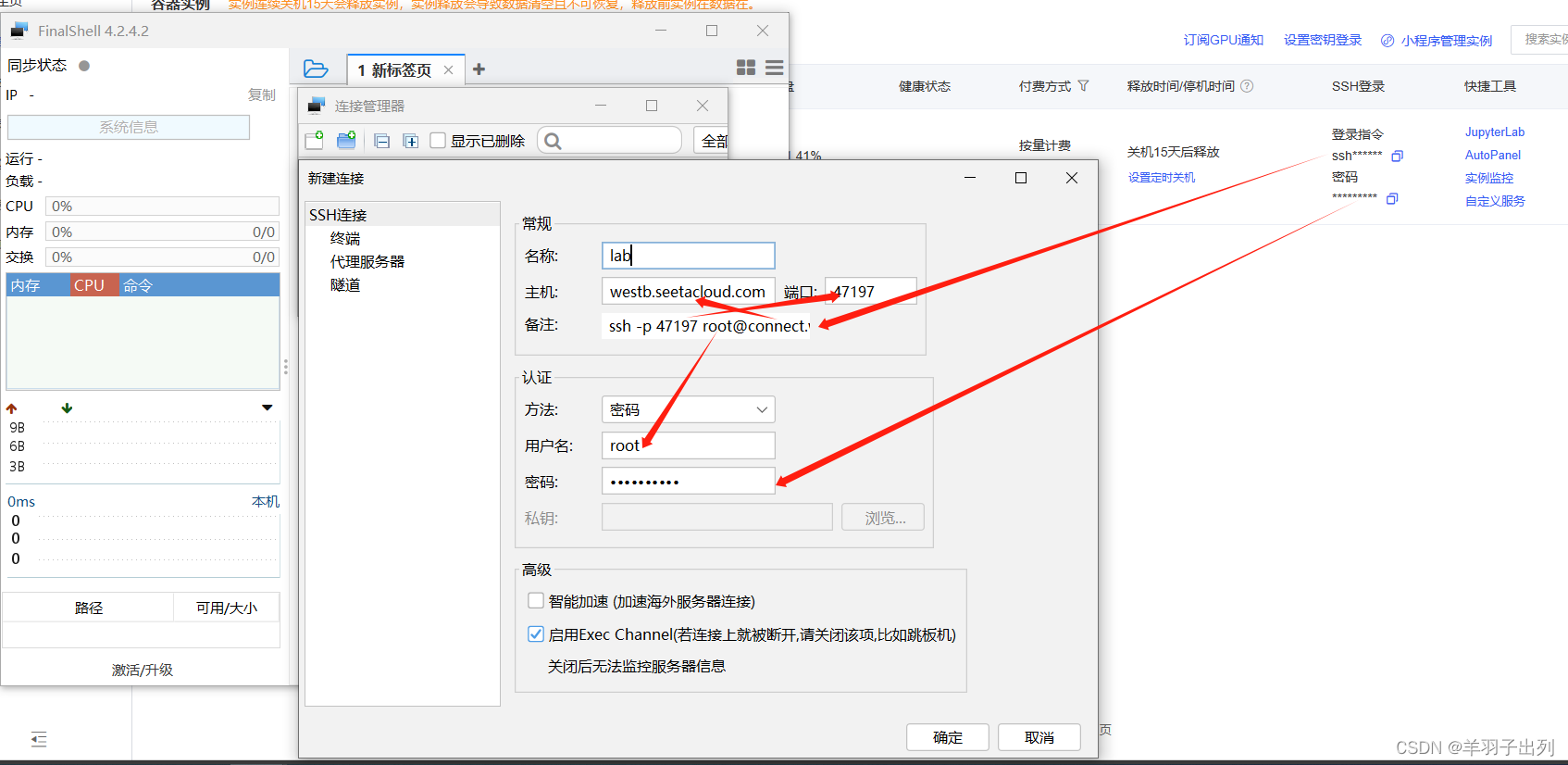This screenshot has width=1568, height=765.
Task: Open 自定义服务 link
Action: [x=1495, y=201]
